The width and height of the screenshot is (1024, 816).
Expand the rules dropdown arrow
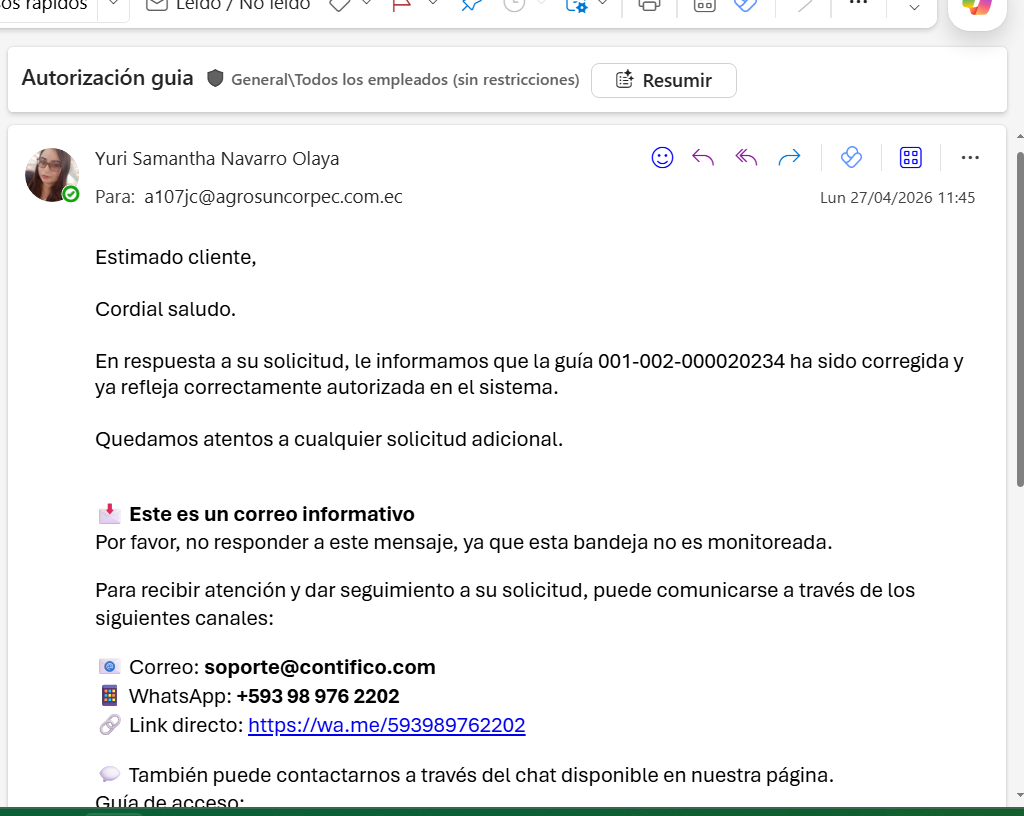[x=603, y=4]
